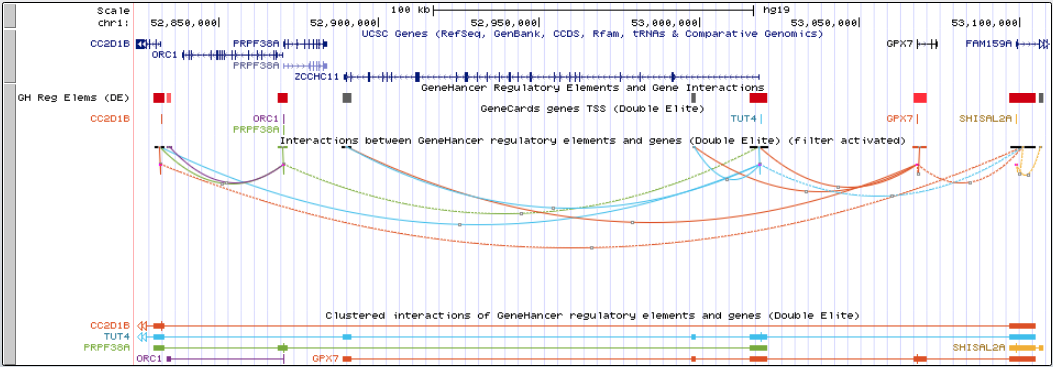Click the green PRPF38A TSS label

(x=256, y=129)
